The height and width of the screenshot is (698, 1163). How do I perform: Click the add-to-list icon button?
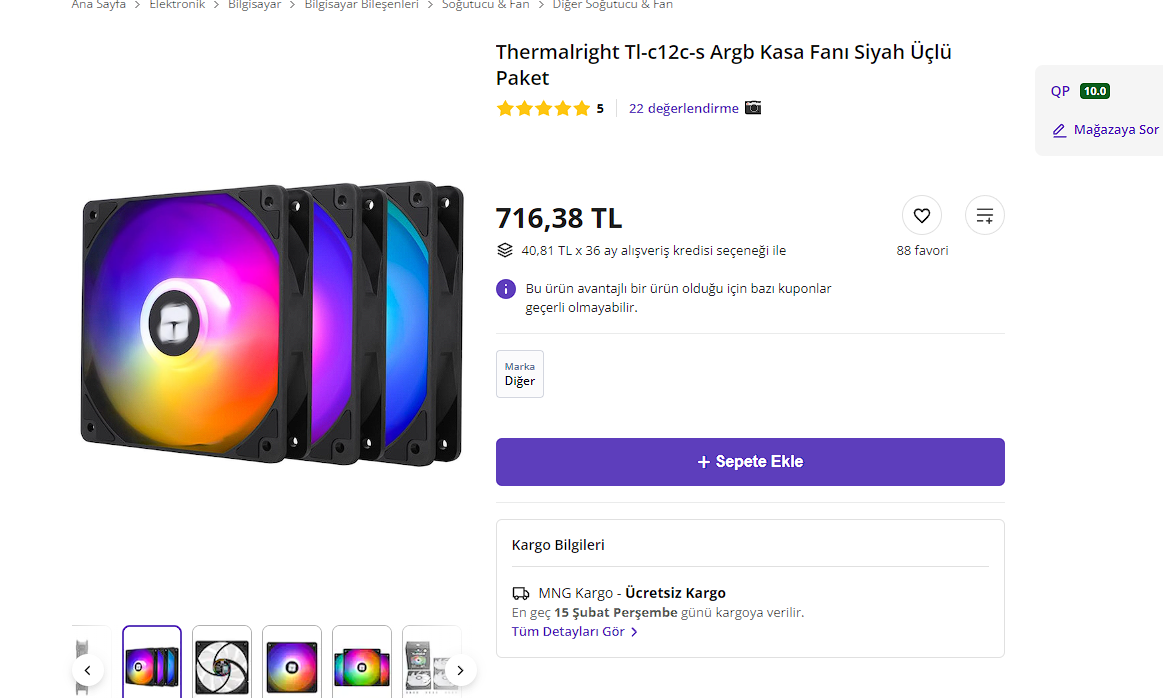[x=984, y=215]
